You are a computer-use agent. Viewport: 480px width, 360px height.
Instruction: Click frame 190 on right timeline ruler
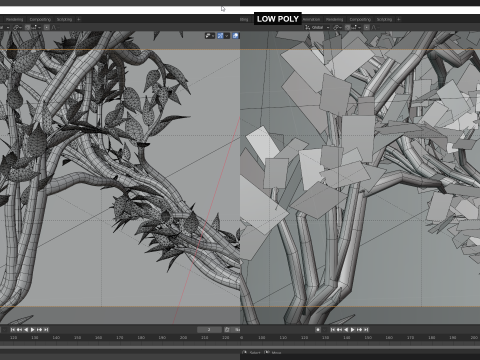pos(453,338)
